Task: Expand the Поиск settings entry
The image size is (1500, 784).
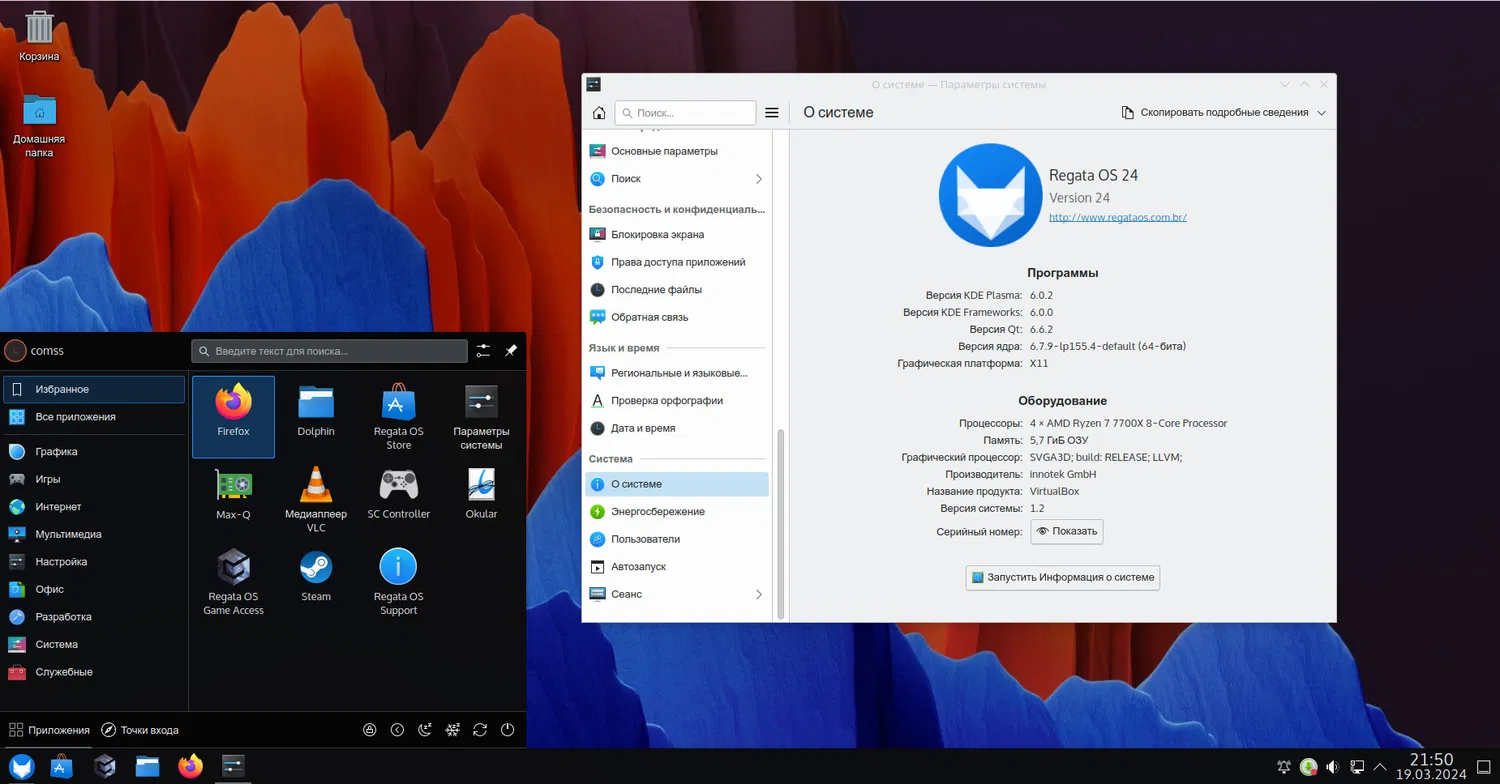Action: pos(677,179)
